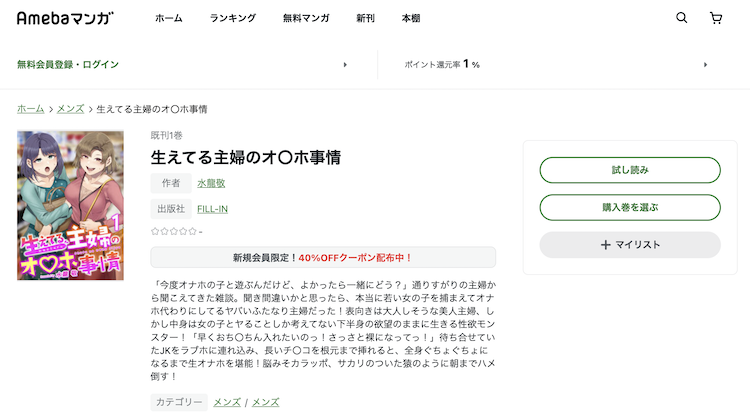Click メンズ breadcrumb link
Viewport: 750px width, 415px height.
[x=70, y=109]
